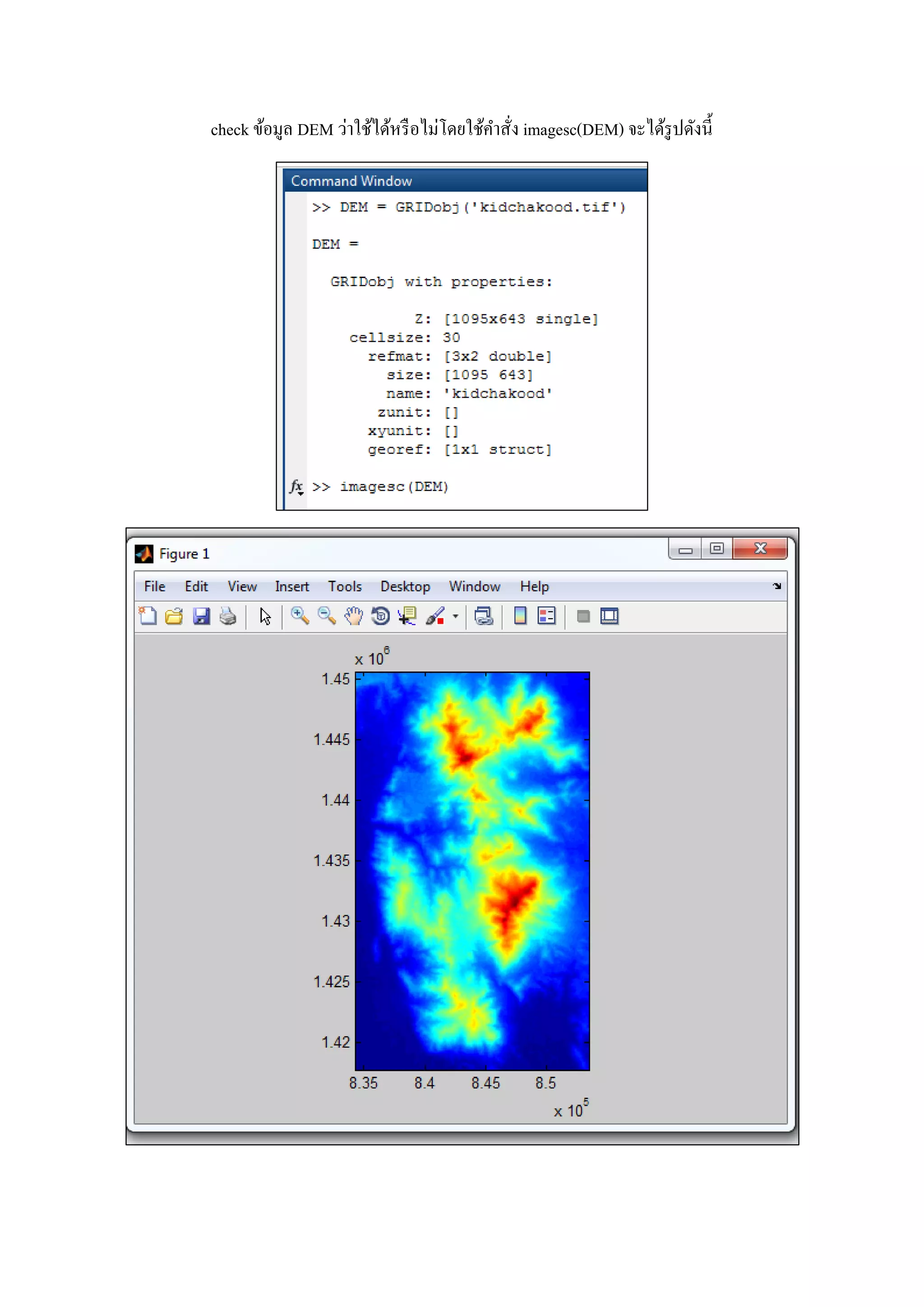Toggle Insert Colorbar in toolbar
Viewport: 924px width, 1307px height.
[520, 616]
